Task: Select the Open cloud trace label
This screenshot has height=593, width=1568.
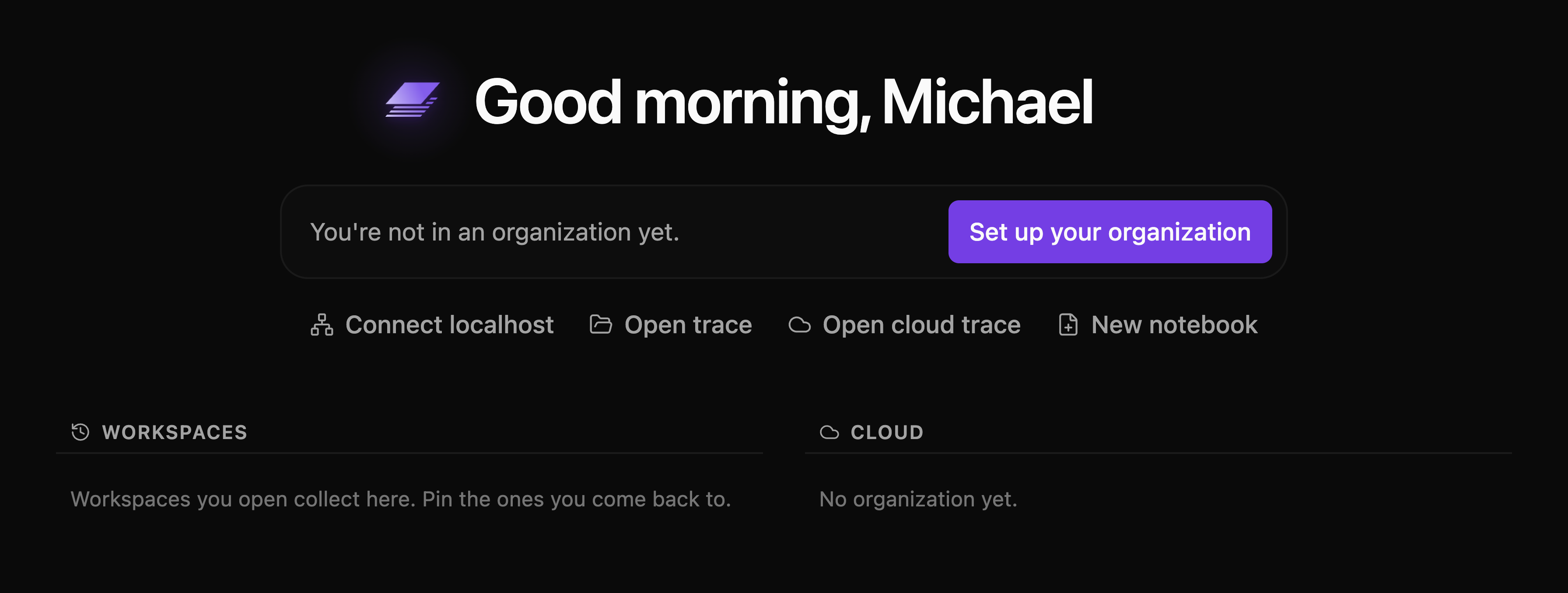Action: pos(921,325)
